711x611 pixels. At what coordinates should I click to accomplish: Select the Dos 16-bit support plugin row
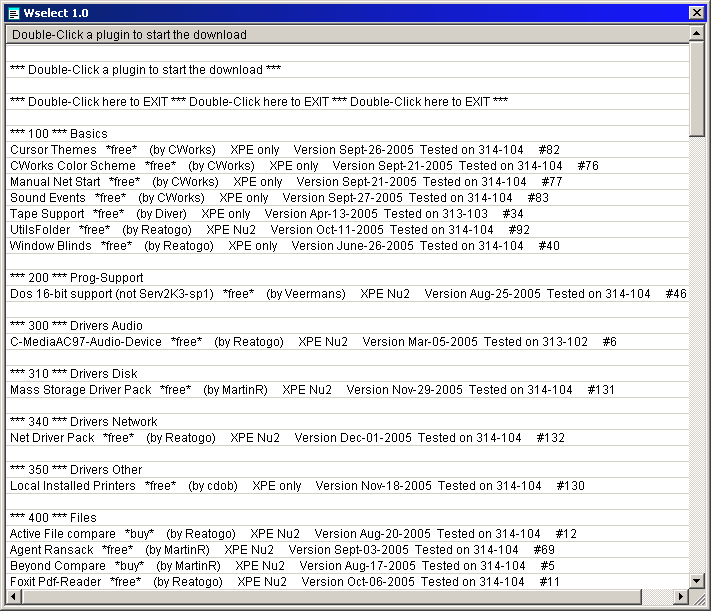(x=347, y=294)
